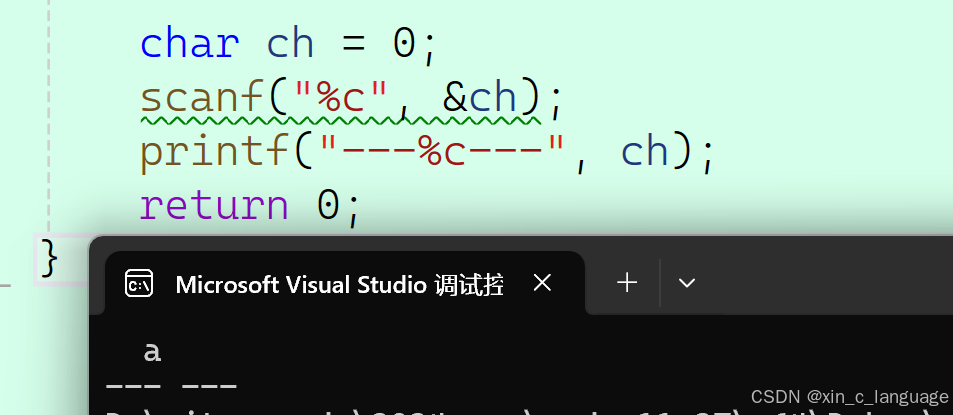This screenshot has width=953, height=415.
Task: Click the &ch argument in scanf
Action: (x=480, y=98)
